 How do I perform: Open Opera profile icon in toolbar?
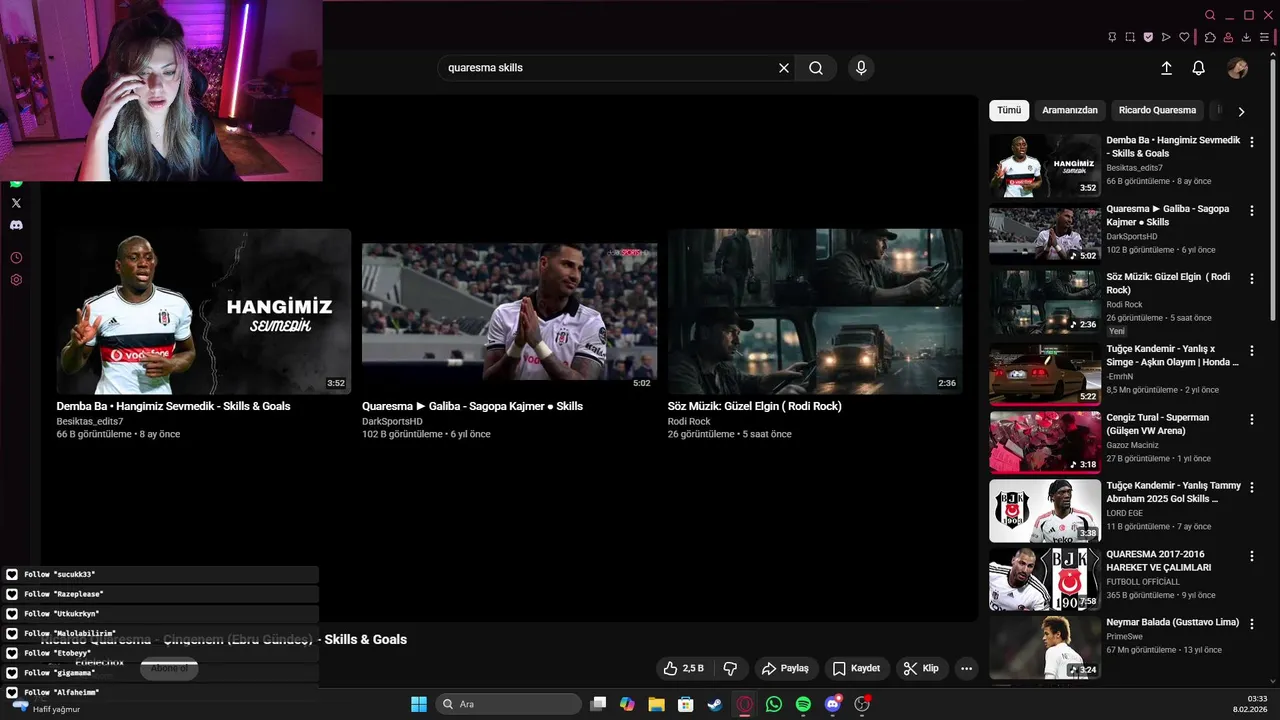[x=1228, y=37]
